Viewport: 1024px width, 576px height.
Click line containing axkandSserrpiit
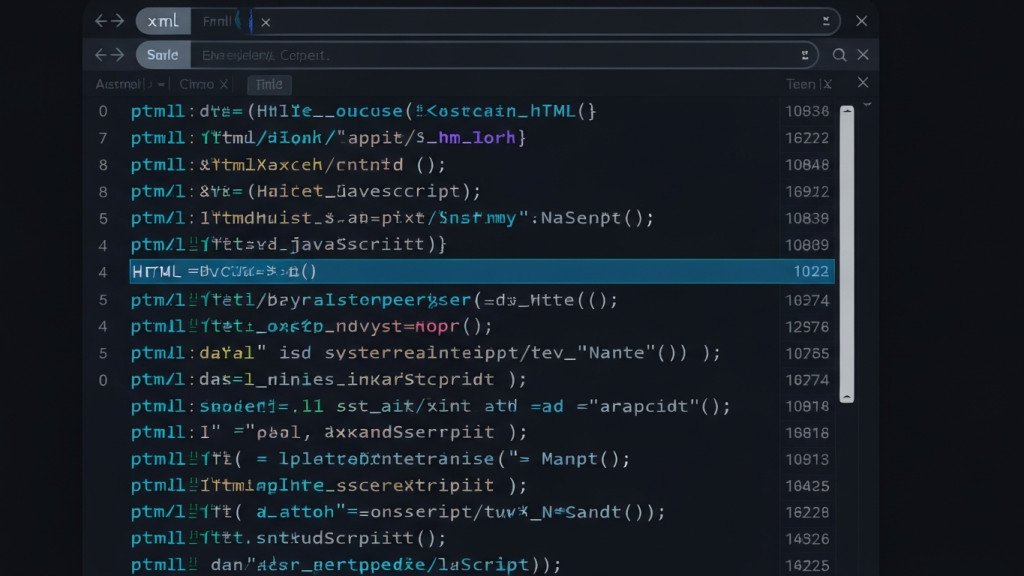[x=328, y=432]
